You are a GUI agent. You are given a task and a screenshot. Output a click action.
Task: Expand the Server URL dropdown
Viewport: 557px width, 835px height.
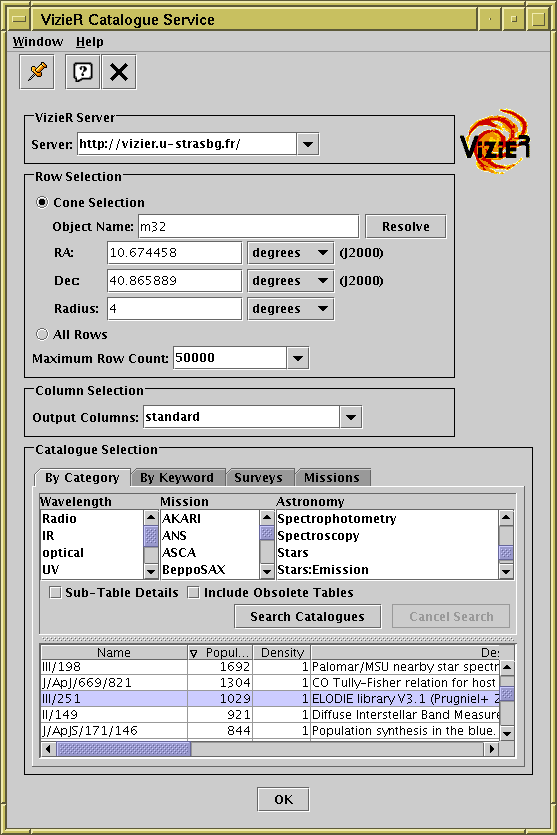[308, 144]
